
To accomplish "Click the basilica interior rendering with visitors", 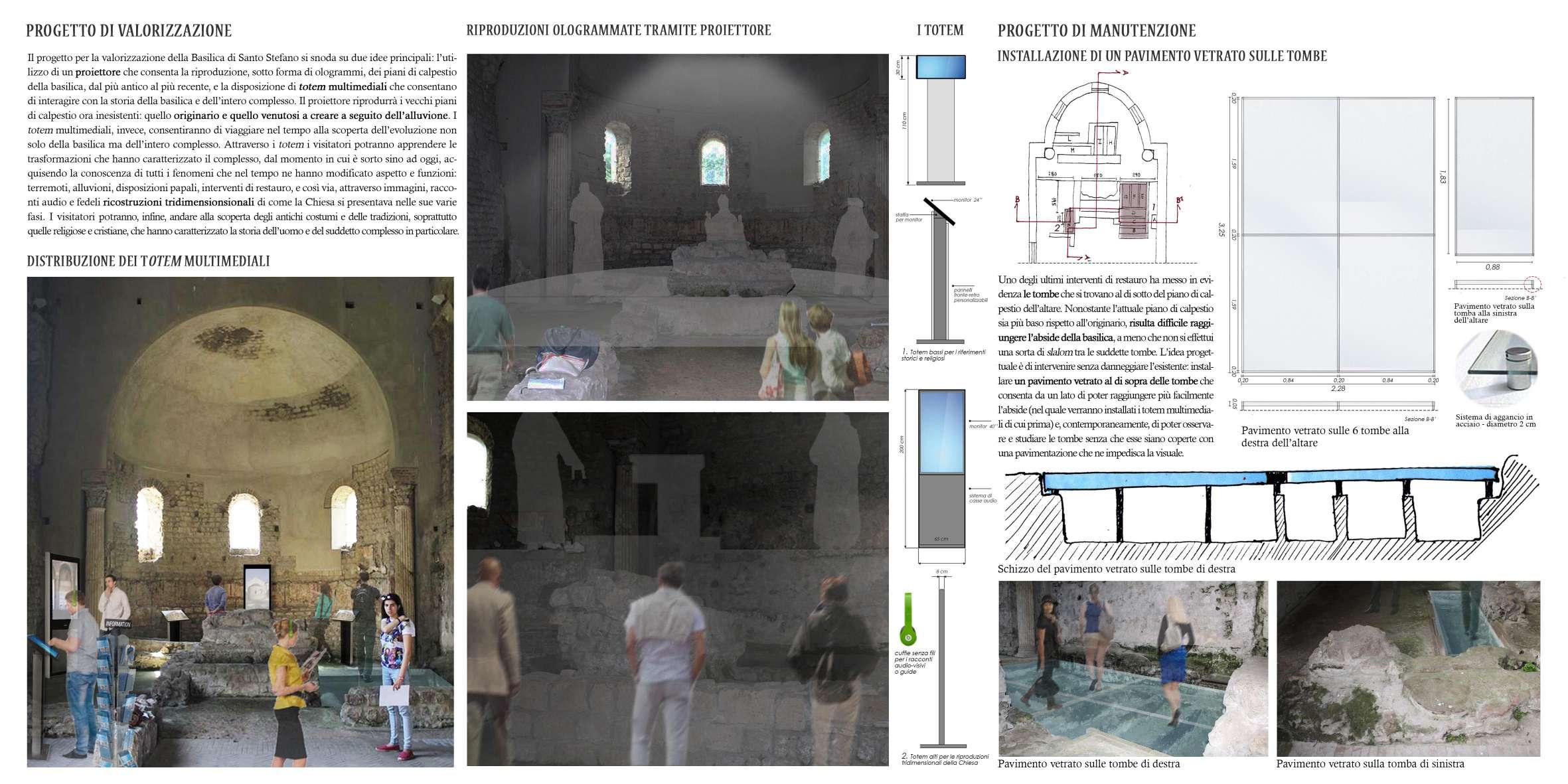I will (x=240, y=521).
